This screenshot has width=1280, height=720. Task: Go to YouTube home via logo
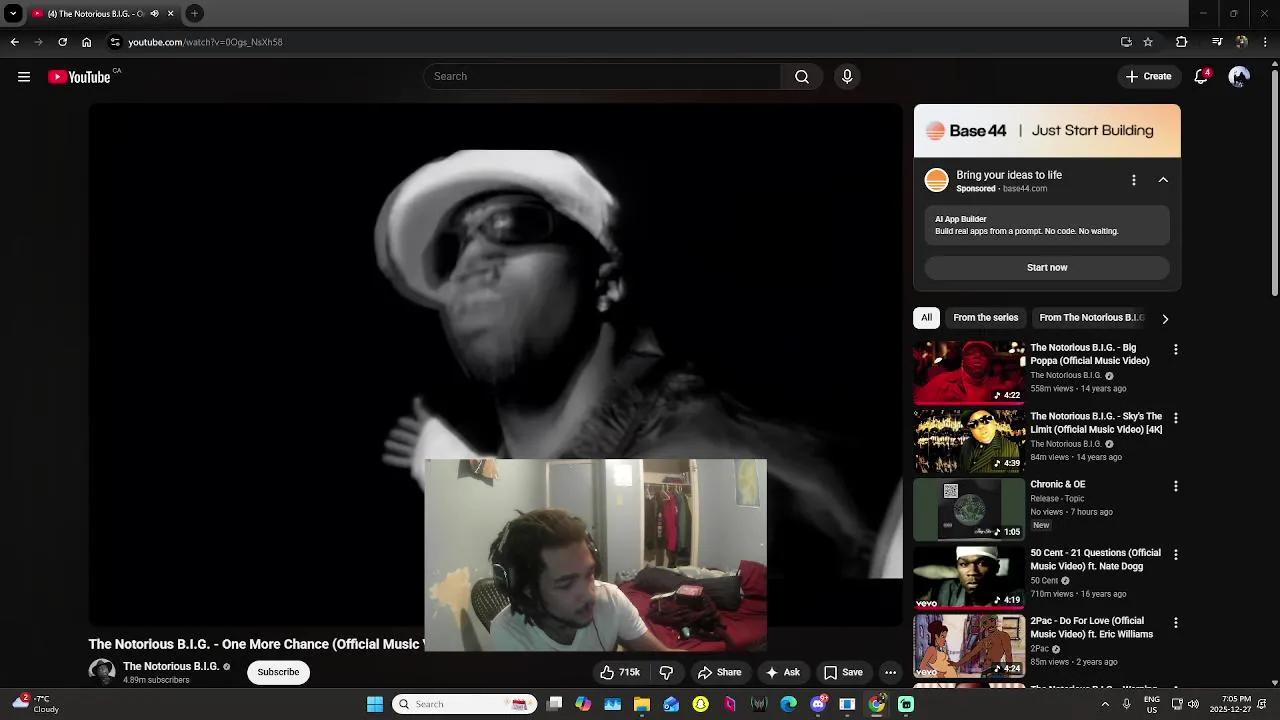[x=79, y=77]
